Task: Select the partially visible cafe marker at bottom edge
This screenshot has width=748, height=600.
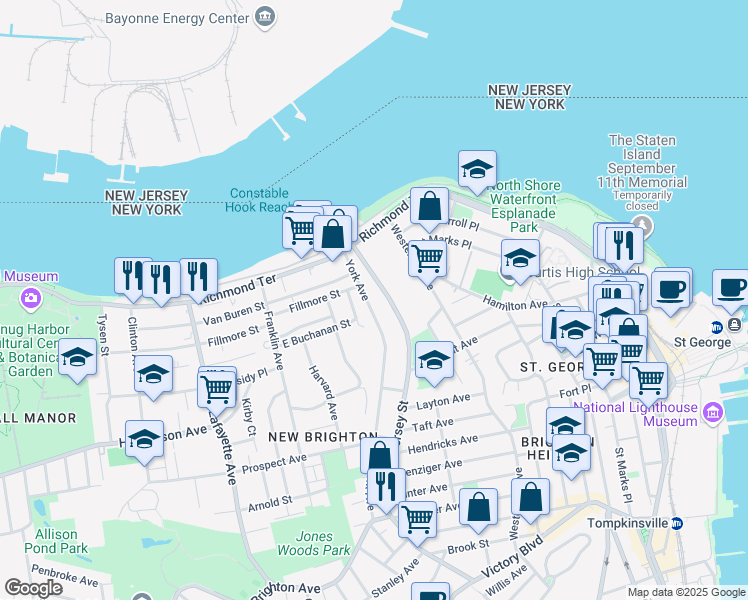Action: click(x=430, y=591)
